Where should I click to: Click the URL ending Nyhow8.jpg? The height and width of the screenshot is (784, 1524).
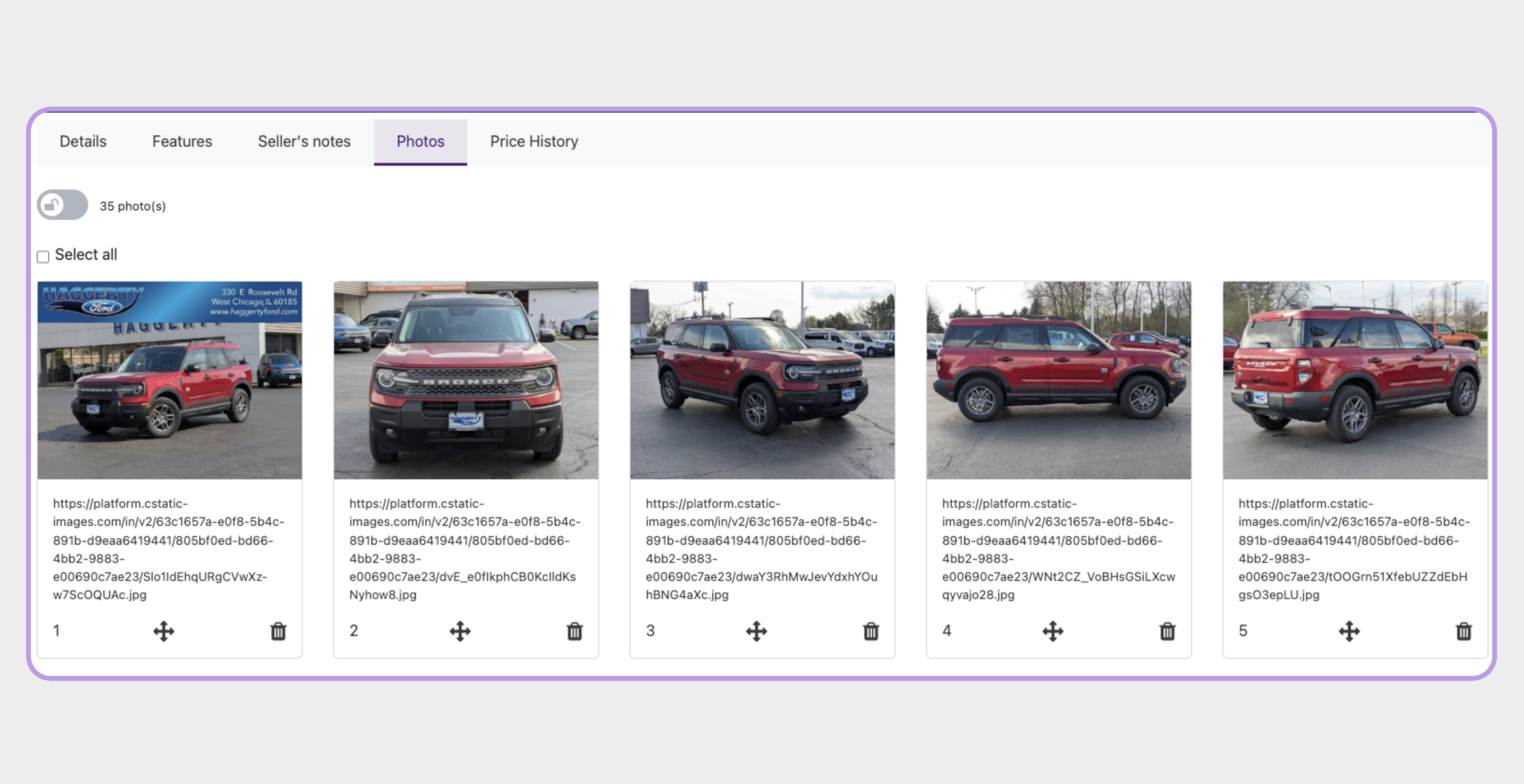[465, 549]
